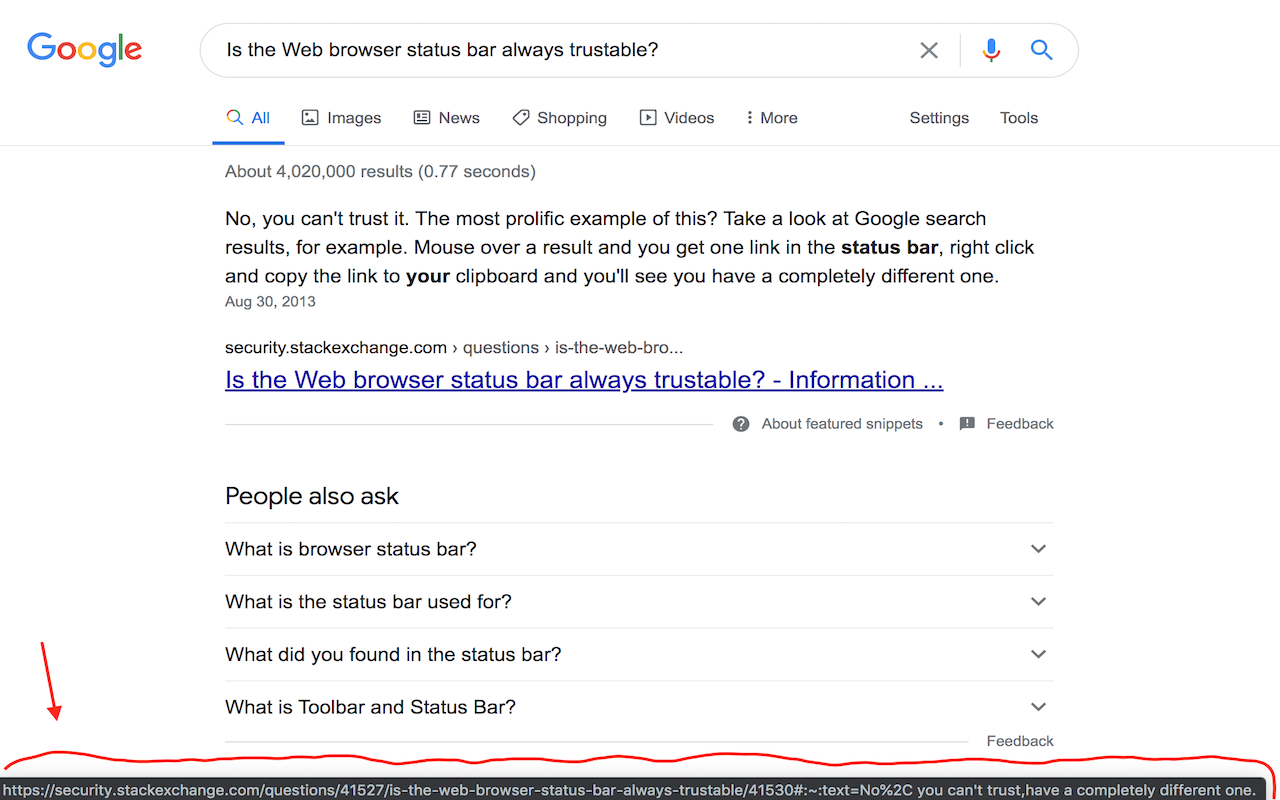Click the flag icon next to Feedback
The image size is (1280, 800).
(967, 423)
